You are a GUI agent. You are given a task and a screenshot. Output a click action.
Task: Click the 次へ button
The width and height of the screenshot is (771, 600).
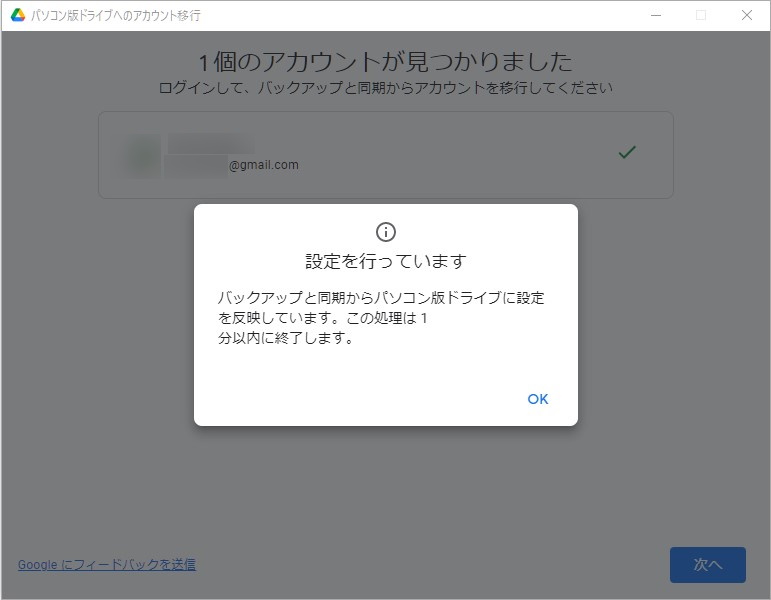coord(708,565)
